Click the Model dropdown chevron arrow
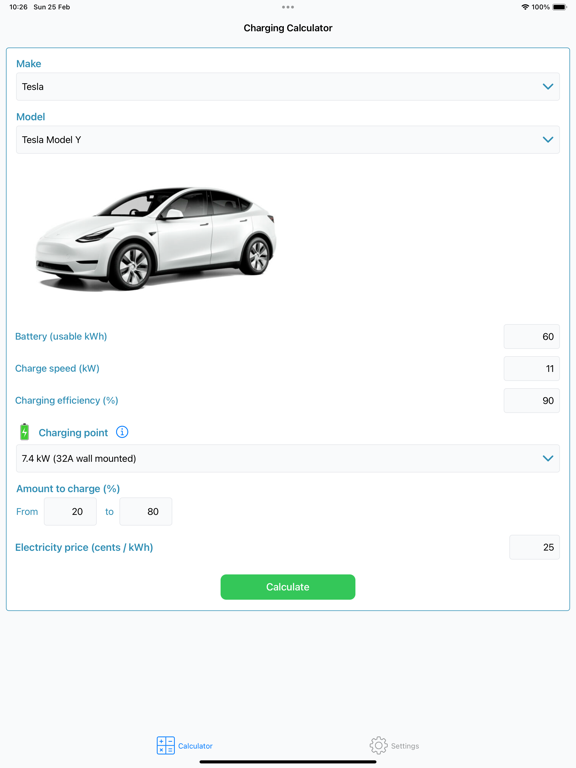This screenshot has height=768, width=576. click(x=548, y=140)
